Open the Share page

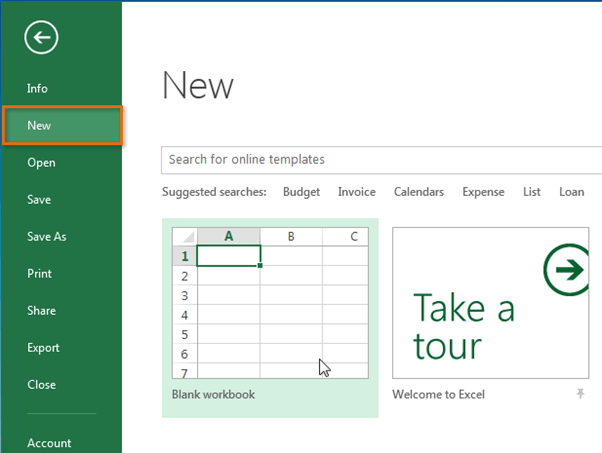[41, 311]
